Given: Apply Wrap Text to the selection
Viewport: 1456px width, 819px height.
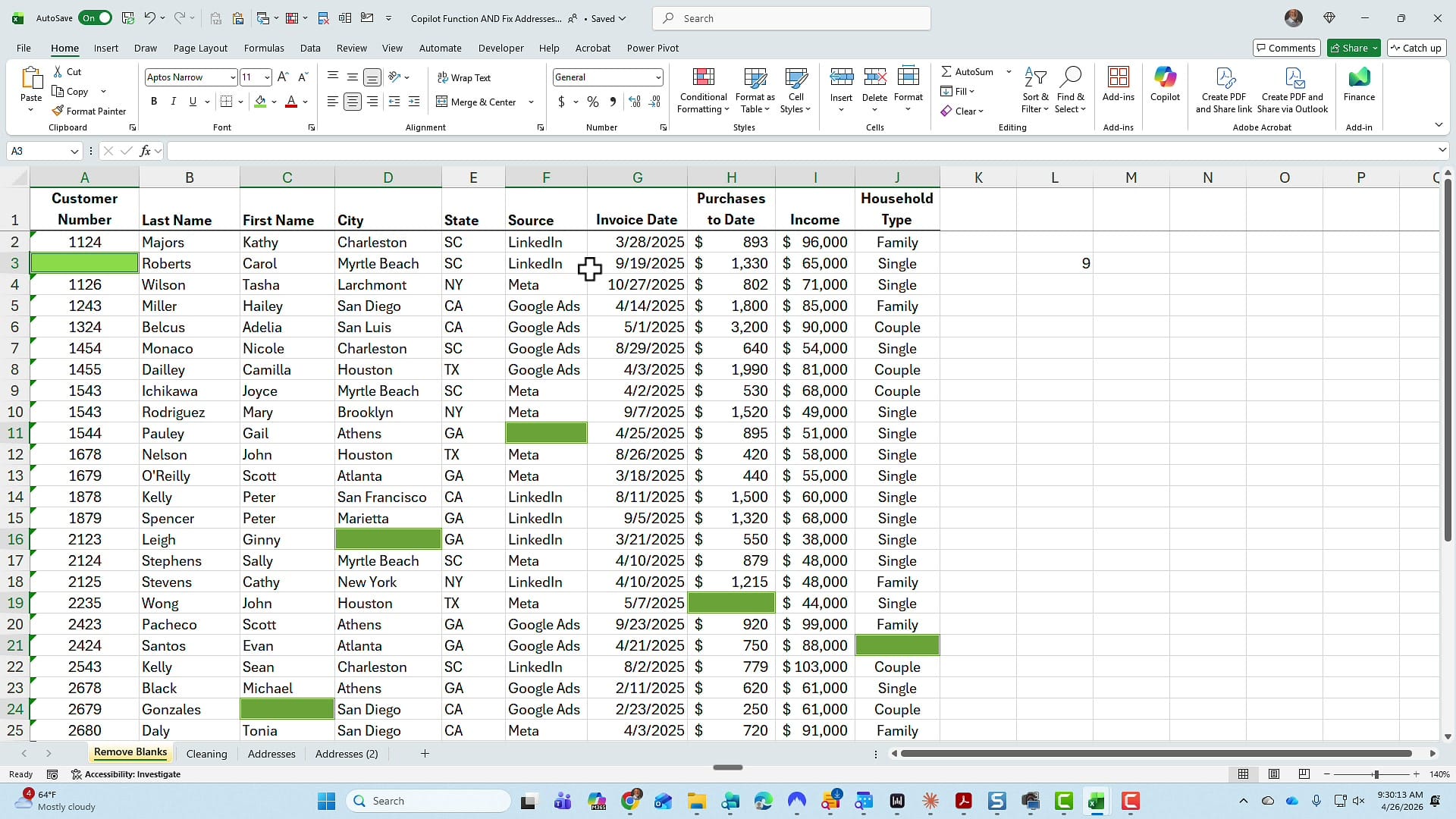Looking at the screenshot, I should 465,77.
